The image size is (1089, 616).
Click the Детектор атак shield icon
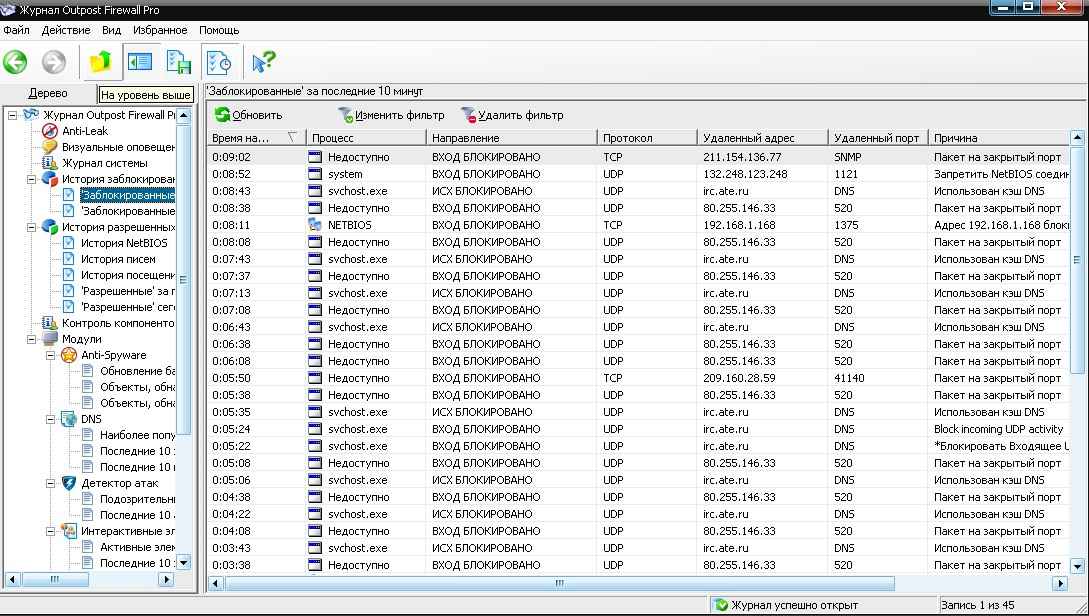tap(69, 483)
